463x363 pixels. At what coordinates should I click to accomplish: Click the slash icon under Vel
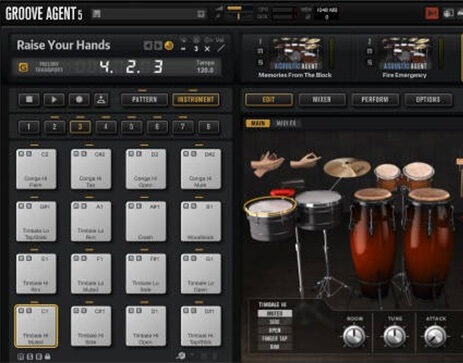tap(221, 49)
